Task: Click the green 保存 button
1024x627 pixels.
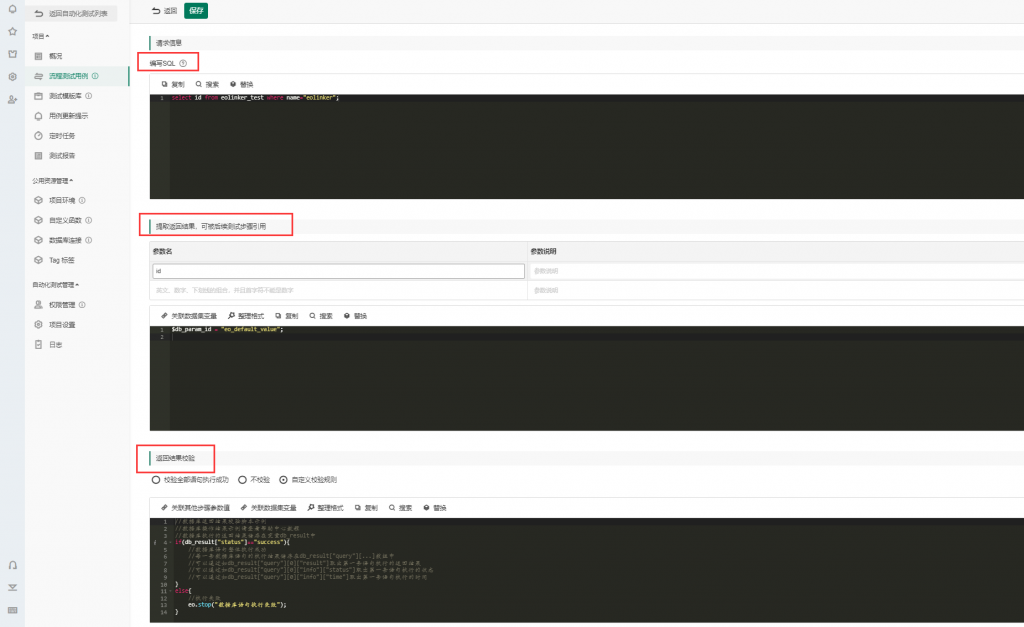Action: 196,11
